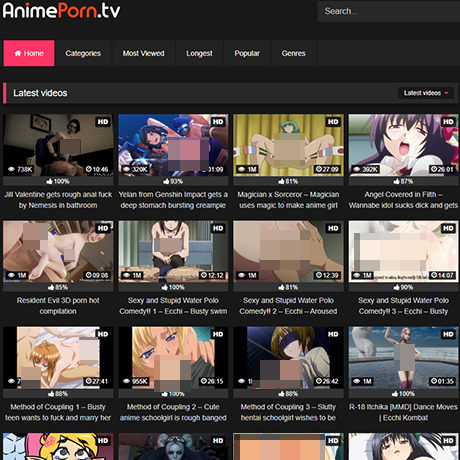Go to the Longest tab

199,53
